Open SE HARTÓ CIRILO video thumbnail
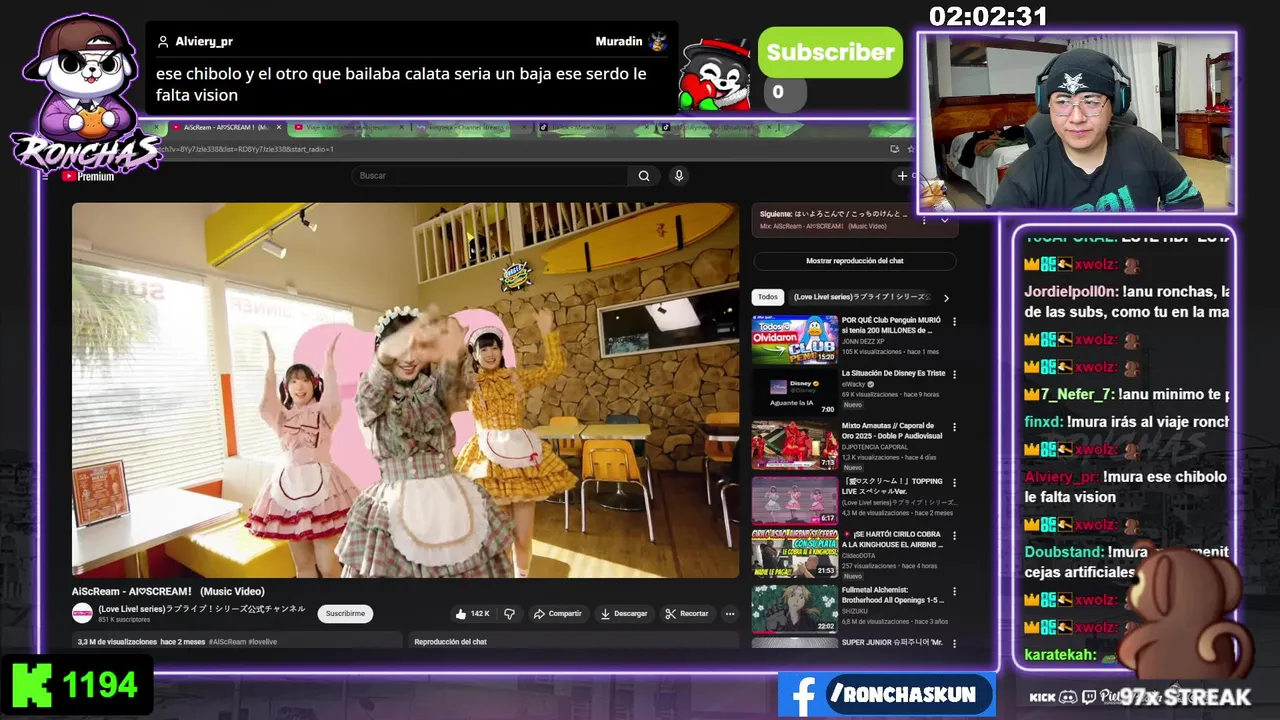1280x720 pixels. [x=795, y=553]
